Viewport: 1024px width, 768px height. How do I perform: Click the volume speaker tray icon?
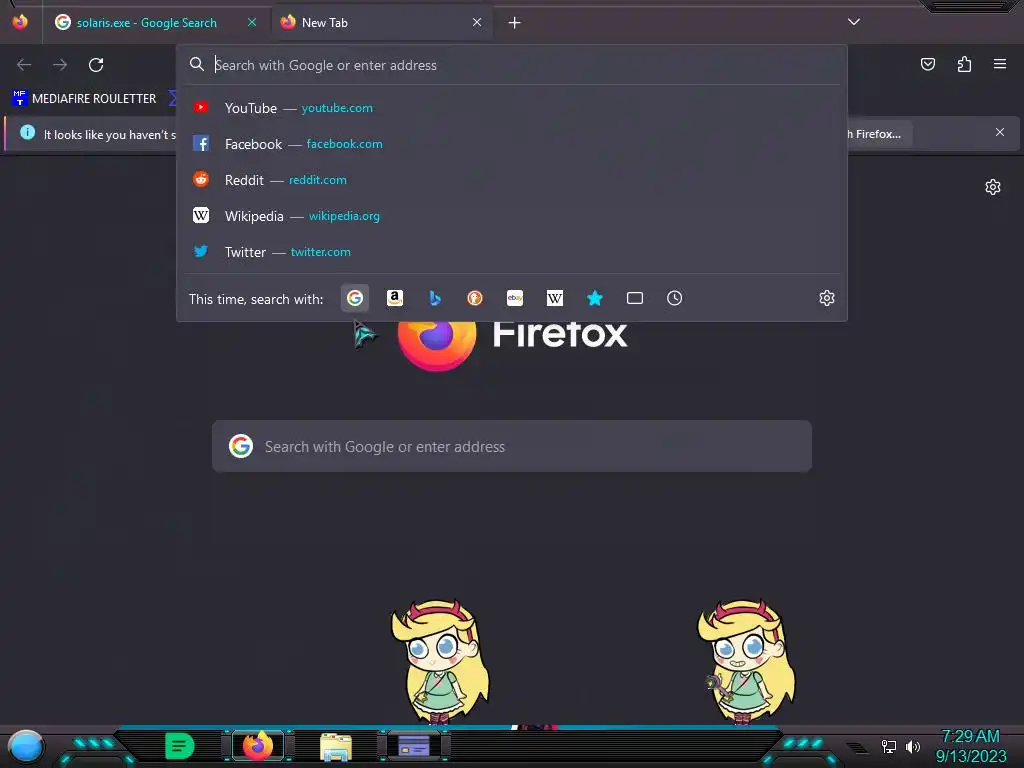tap(913, 746)
